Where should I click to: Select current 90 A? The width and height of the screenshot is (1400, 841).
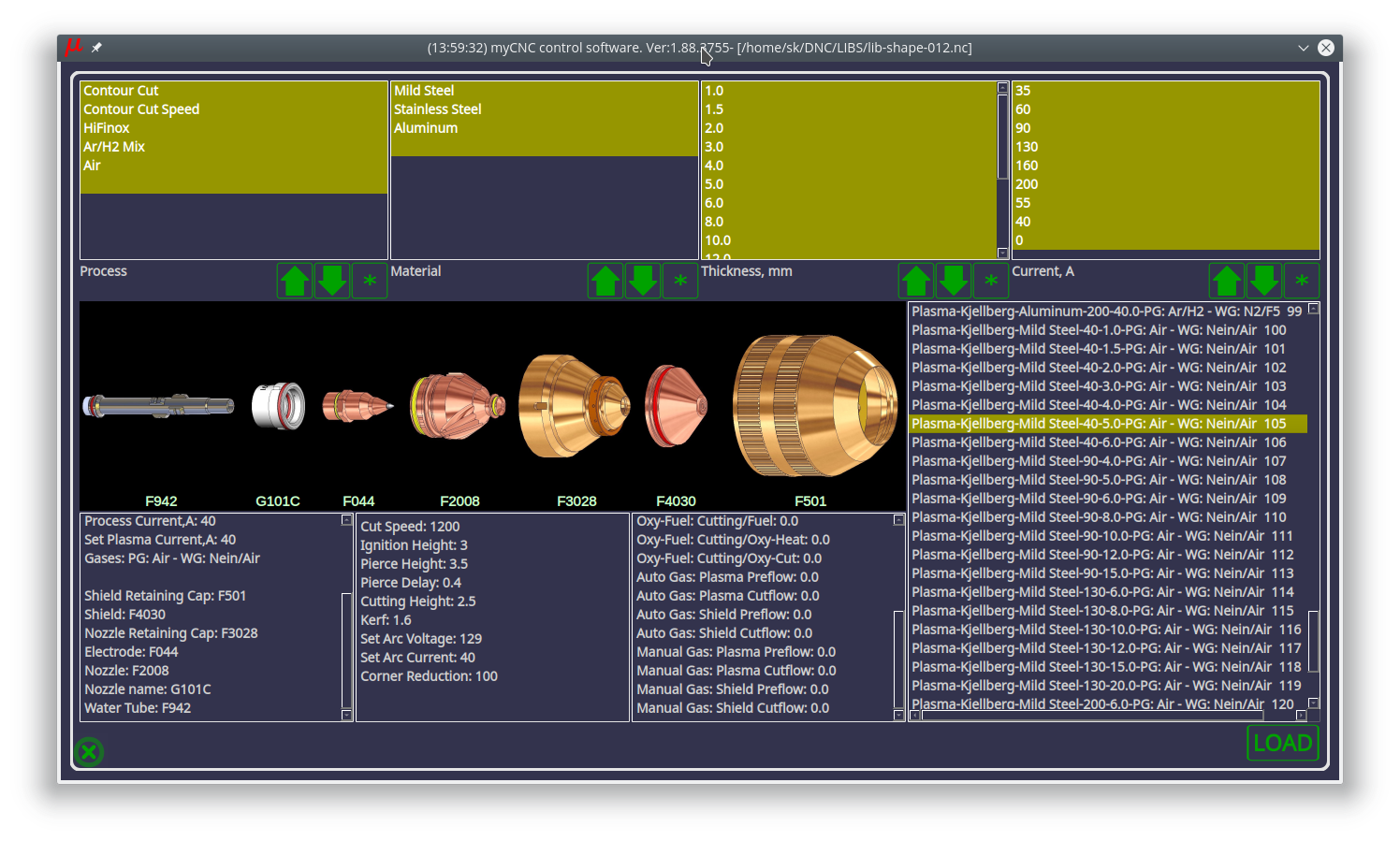pyautogui.click(x=1166, y=128)
